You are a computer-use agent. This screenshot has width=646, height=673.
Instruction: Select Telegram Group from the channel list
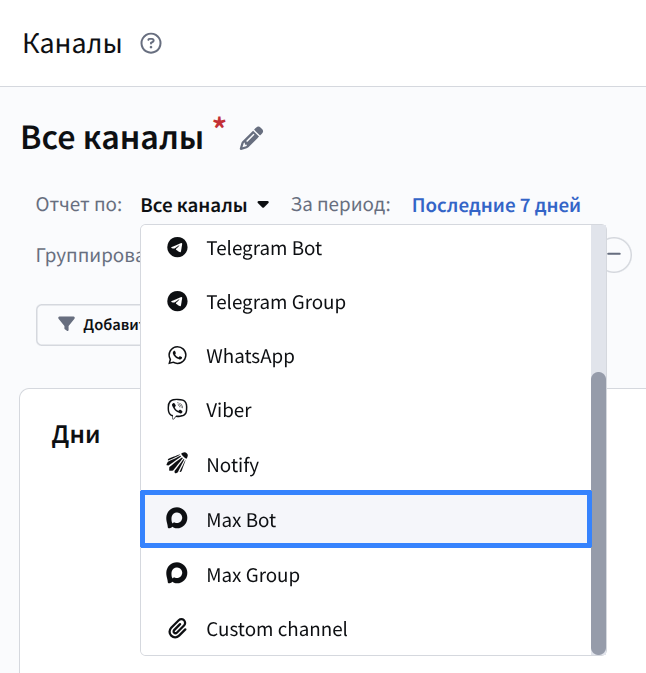(x=275, y=302)
